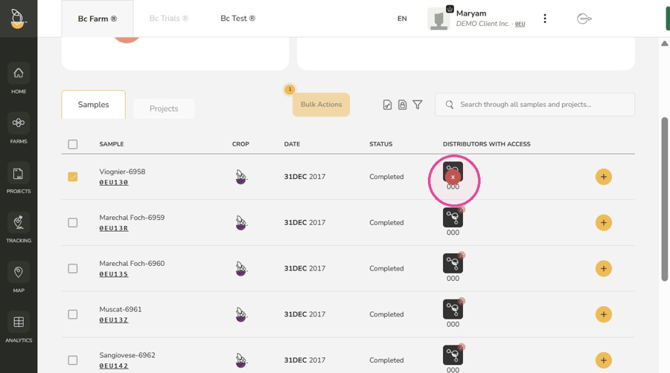Uncheck the Viognier-6958 sample checkbox
This screenshot has height=373, width=670.
click(x=73, y=176)
